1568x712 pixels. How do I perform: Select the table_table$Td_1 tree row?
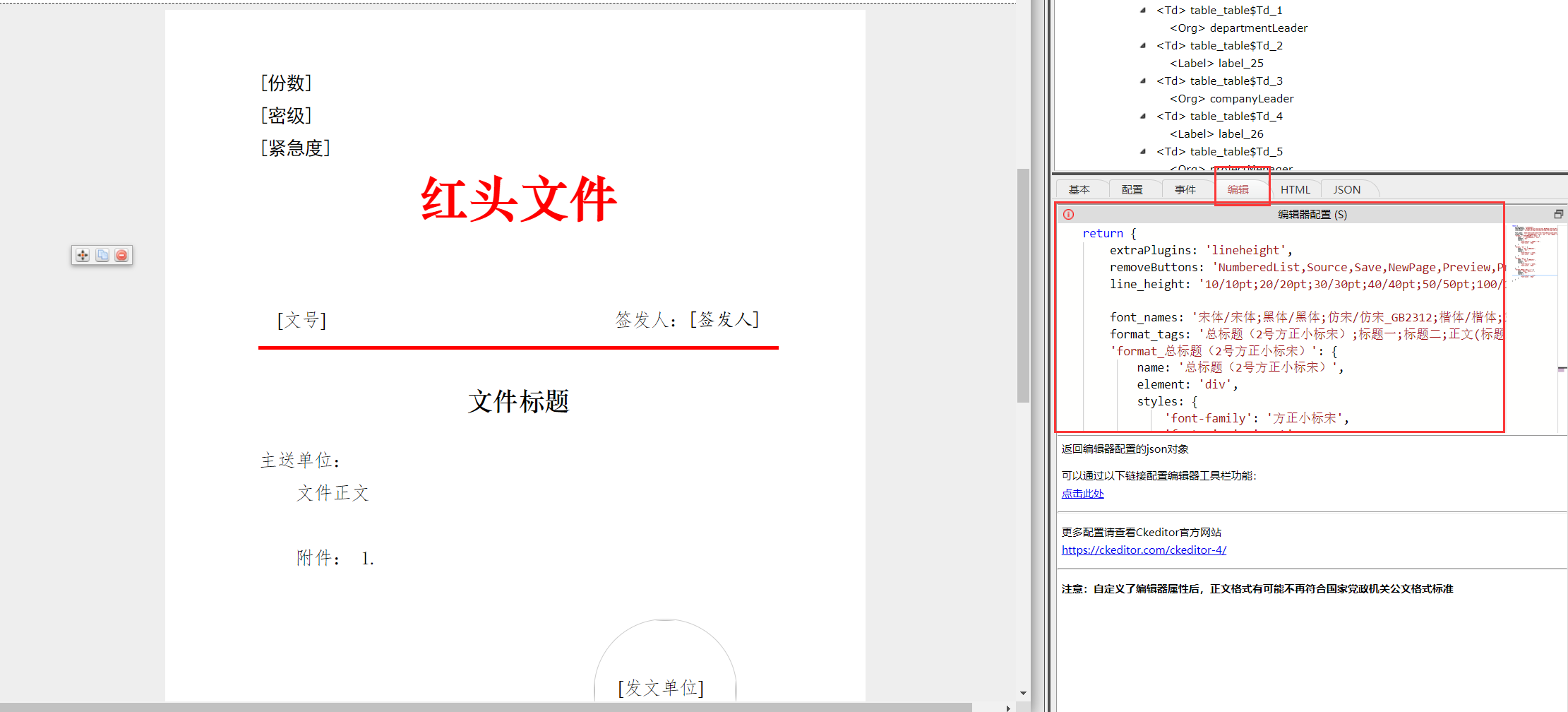[1219, 10]
